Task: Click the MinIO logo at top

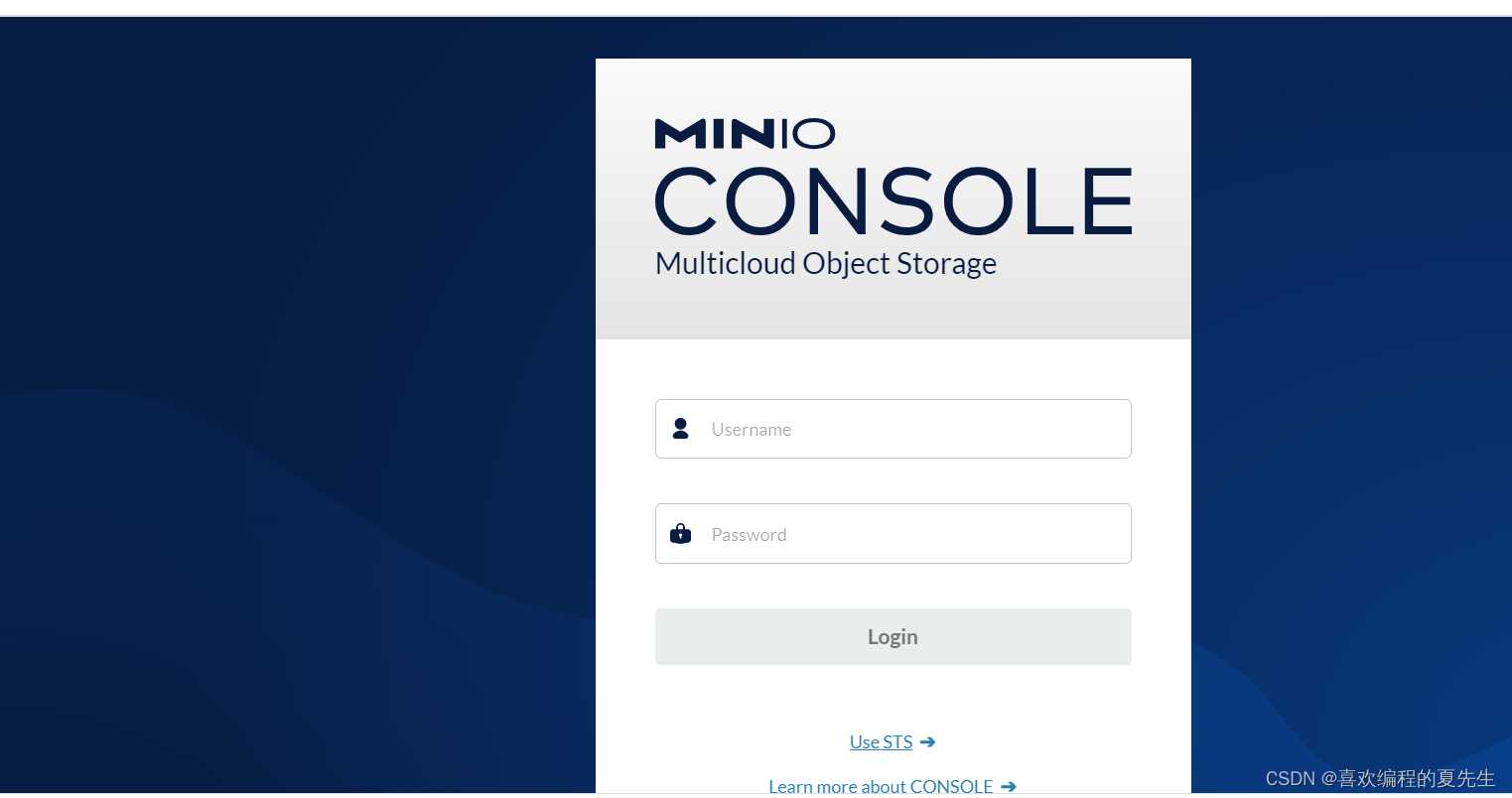Action: tap(745, 134)
